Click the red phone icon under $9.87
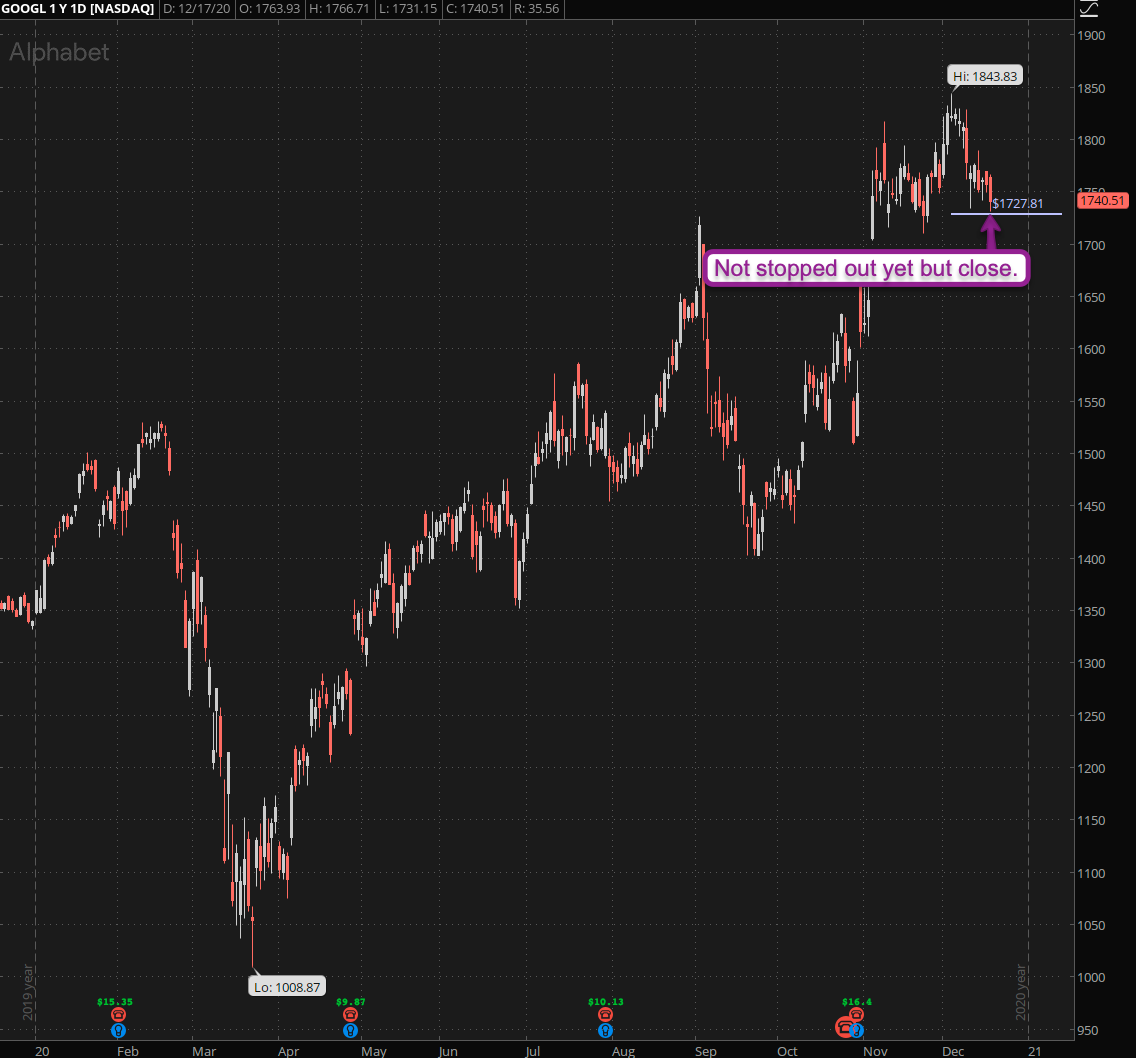 (350, 1015)
